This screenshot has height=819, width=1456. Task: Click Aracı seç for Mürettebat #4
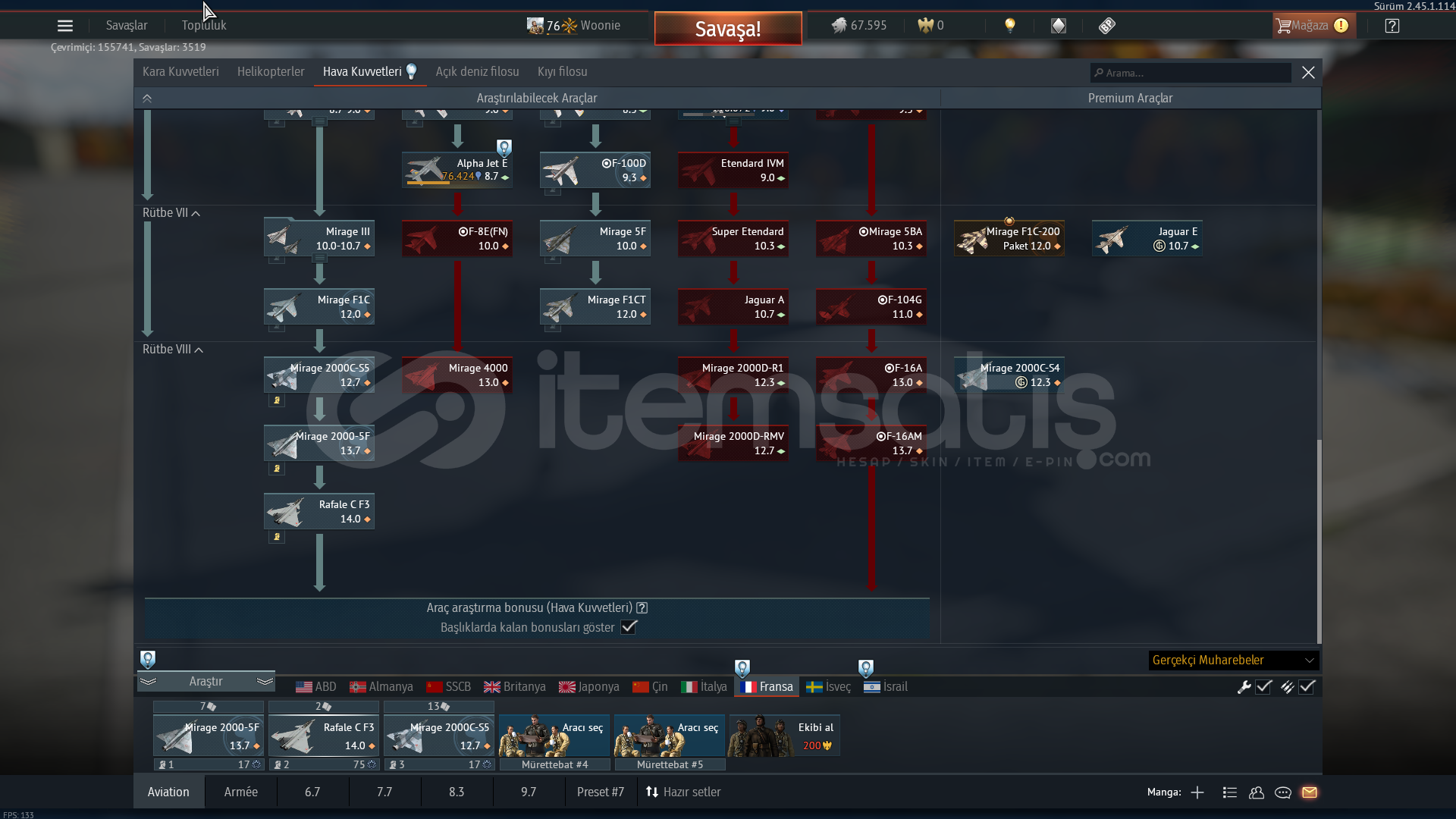coord(554,736)
